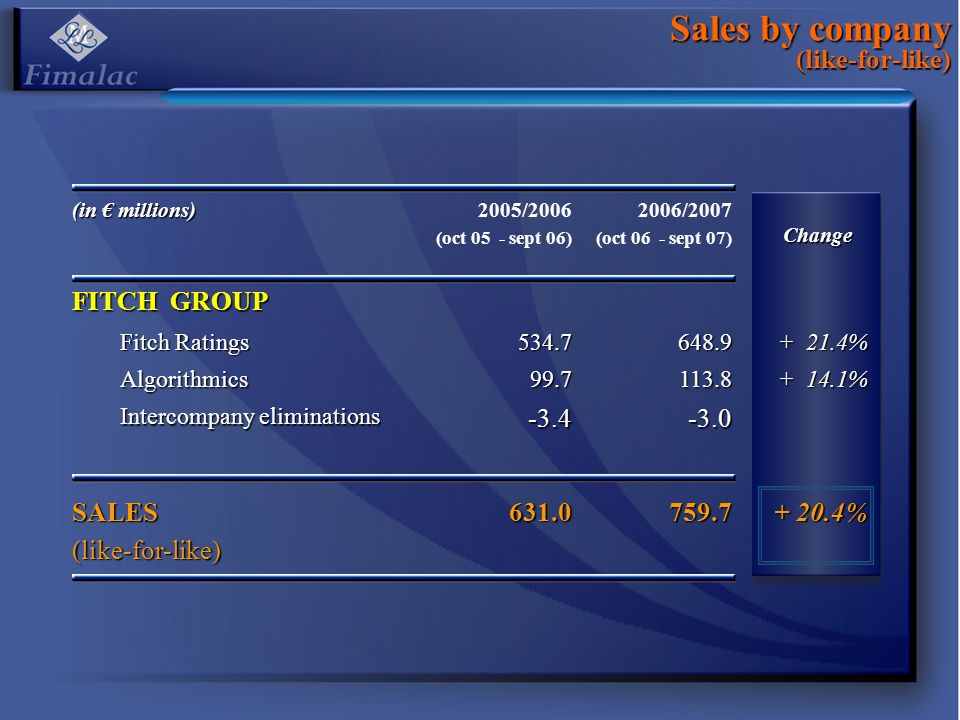Click the '(oct 05 - sept 06)' period text

(504, 238)
